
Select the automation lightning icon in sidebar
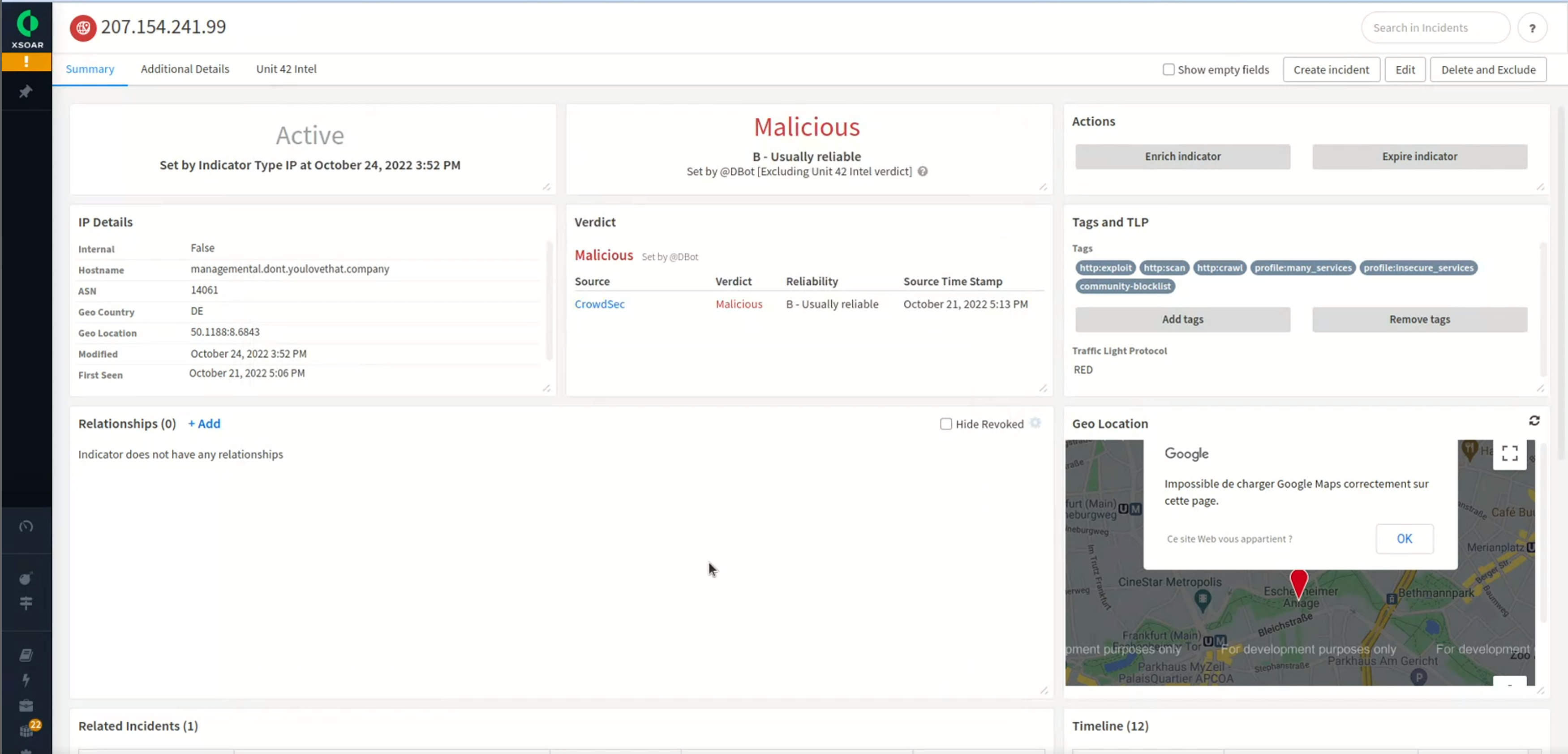tap(26, 681)
